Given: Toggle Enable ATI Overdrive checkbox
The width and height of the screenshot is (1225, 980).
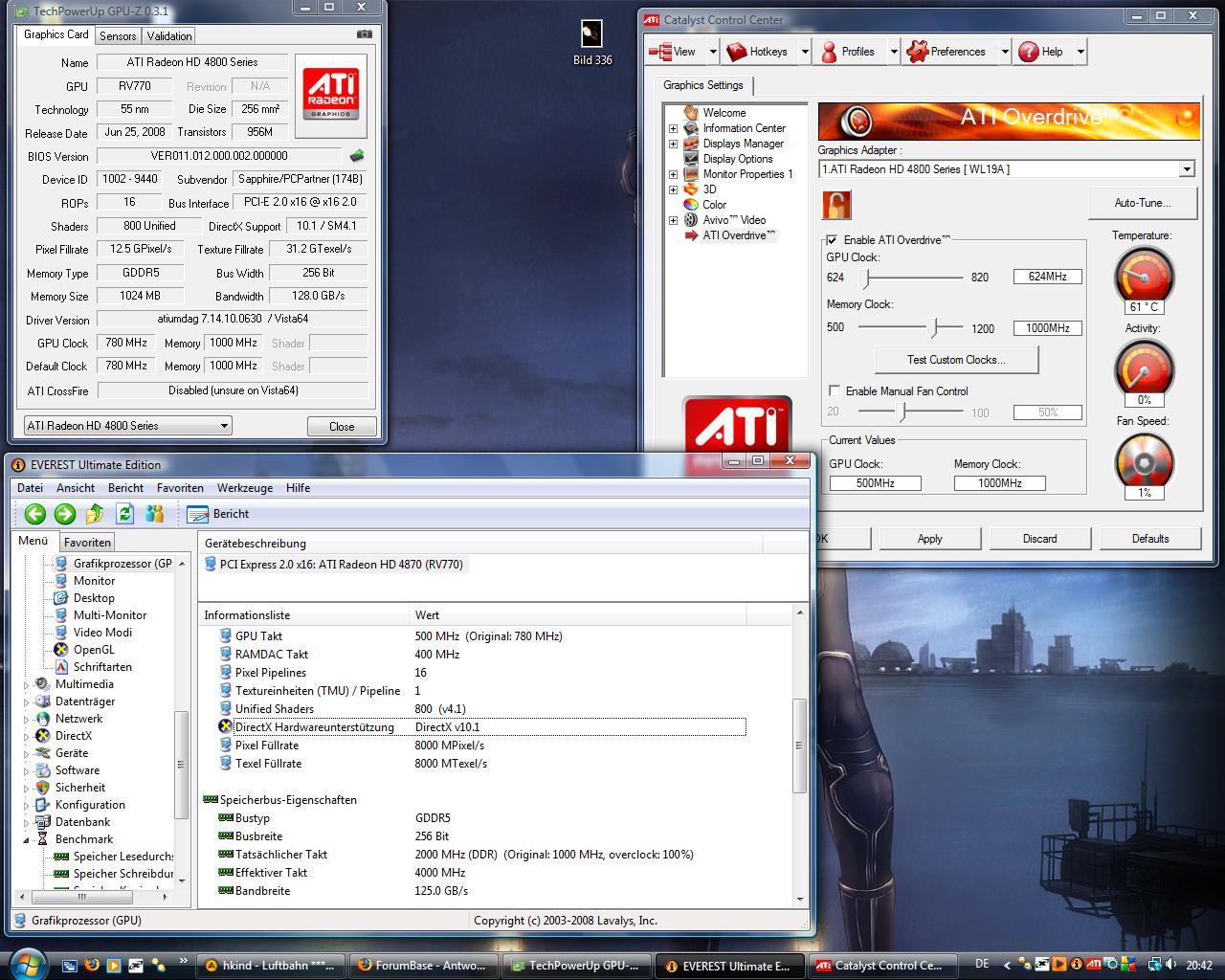Looking at the screenshot, I should coord(832,240).
